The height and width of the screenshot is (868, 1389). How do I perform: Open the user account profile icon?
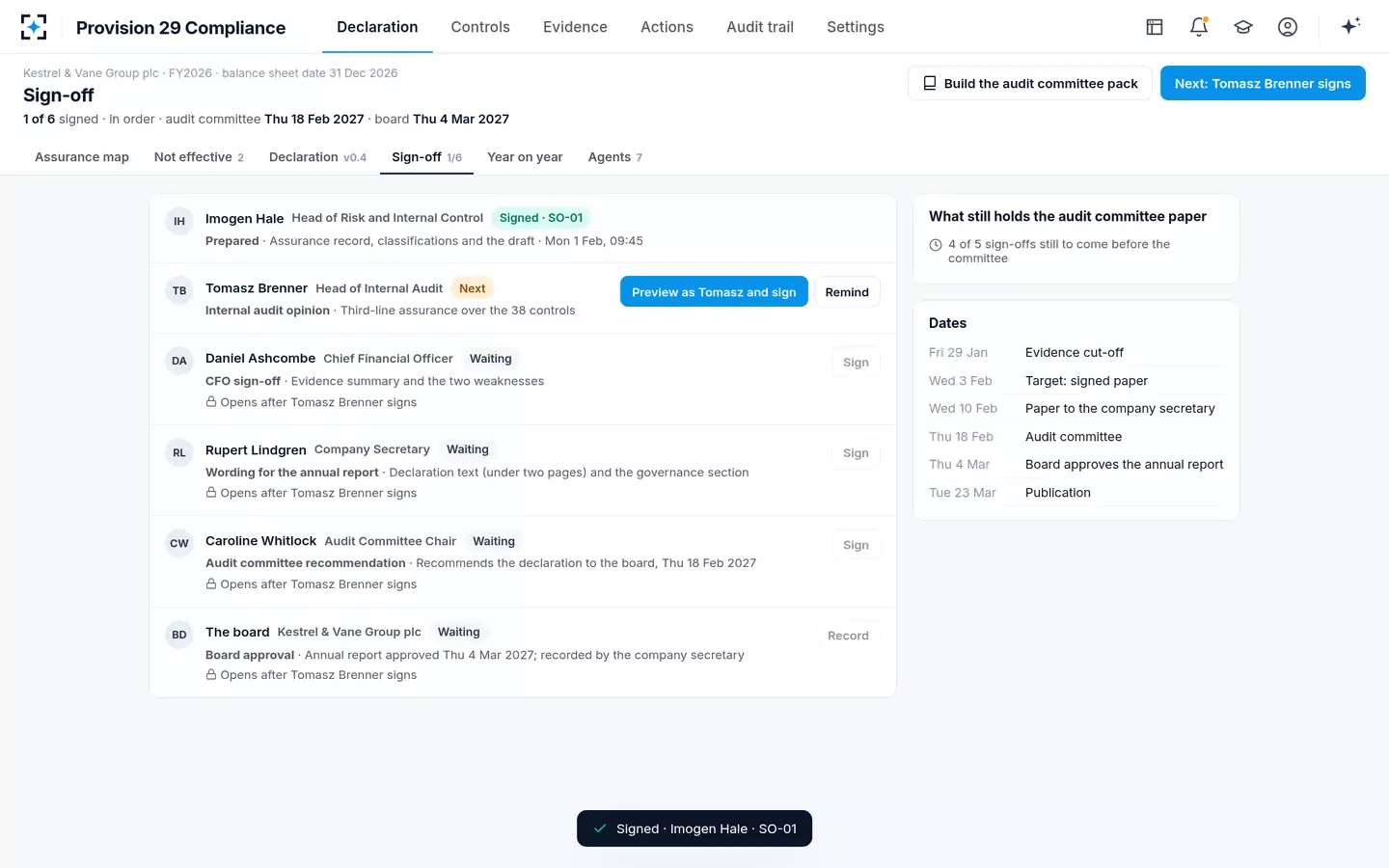click(1288, 27)
